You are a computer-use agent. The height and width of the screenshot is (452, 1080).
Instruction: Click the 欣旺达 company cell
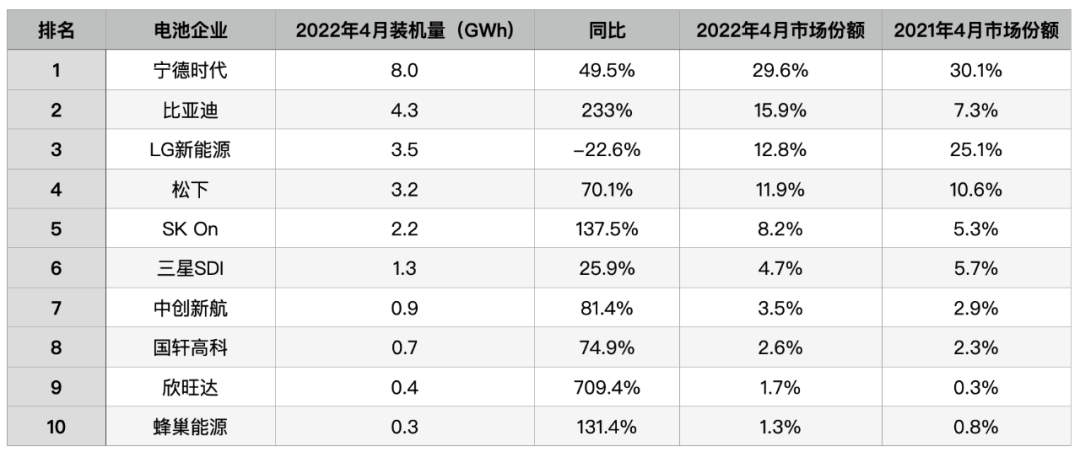(186, 388)
